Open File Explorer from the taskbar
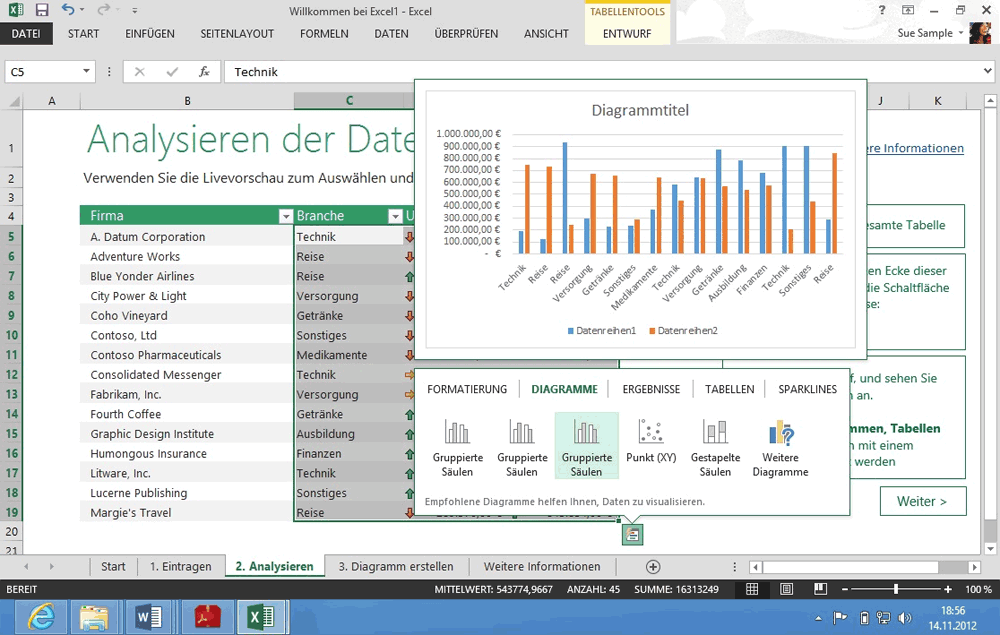Screen dimensions: 1000x635 pyautogui.click(x=94, y=617)
